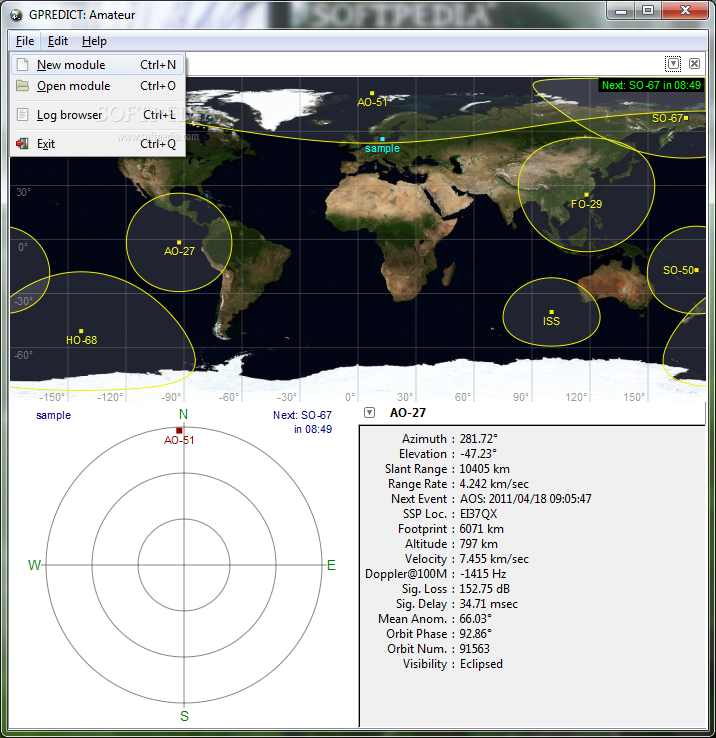
Task: Select the AO-27 satellite marker on map
Action: coord(179,242)
